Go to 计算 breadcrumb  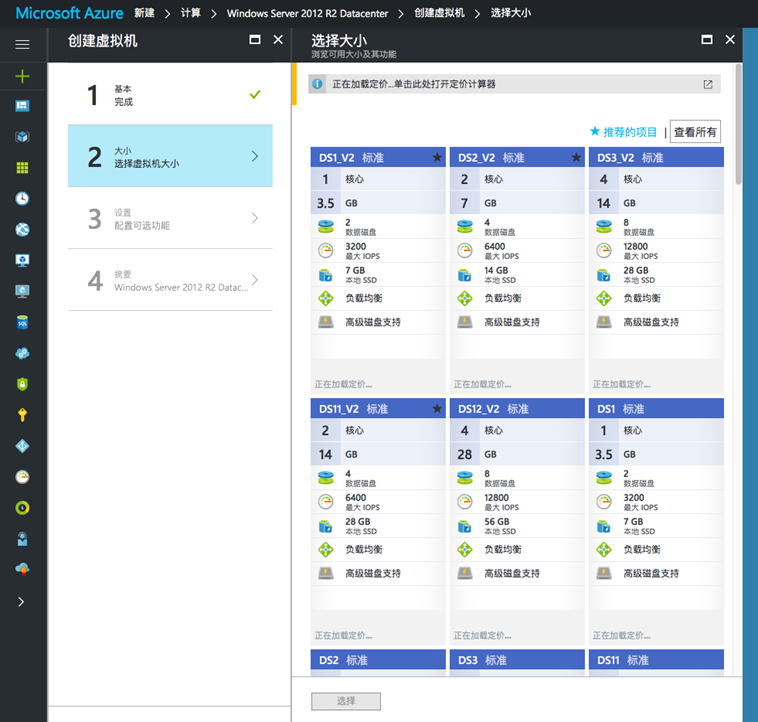pos(190,13)
